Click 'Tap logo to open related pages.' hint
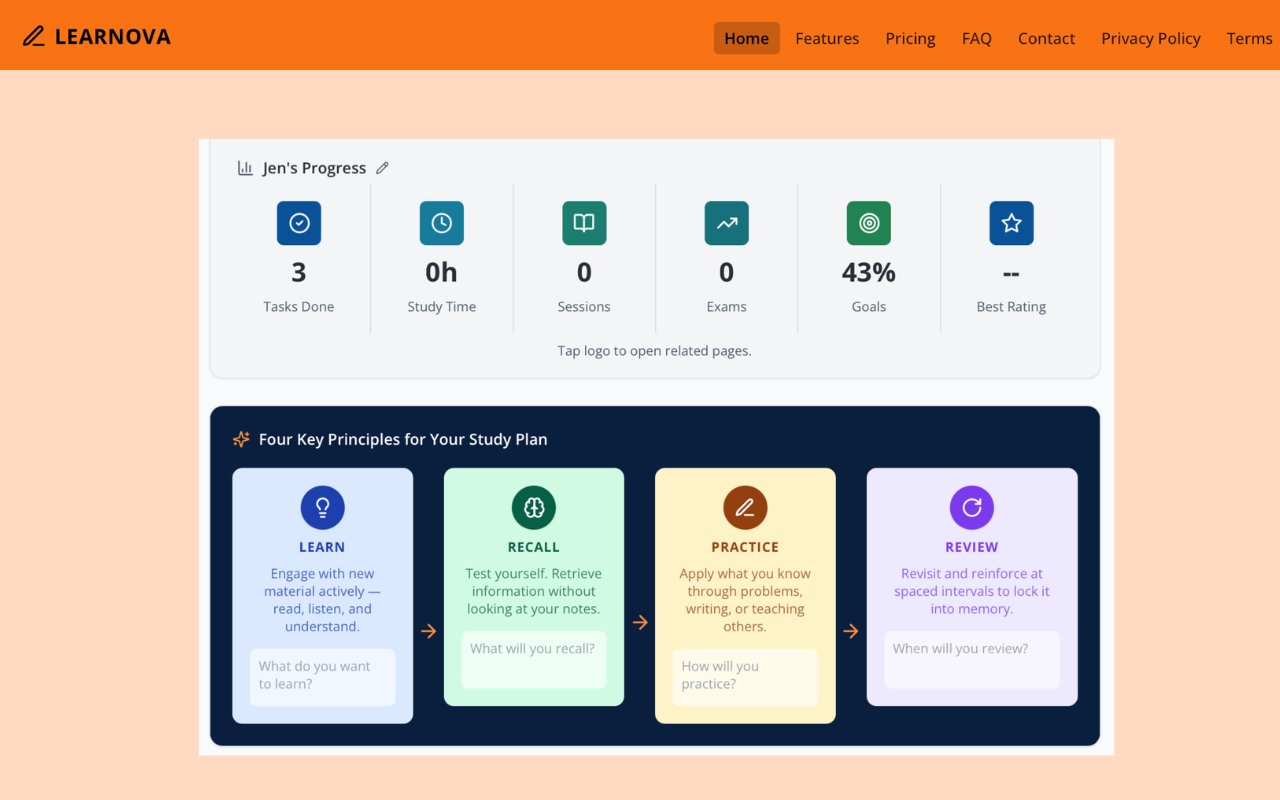This screenshot has height=800, width=1280. [x=655, y=351]
